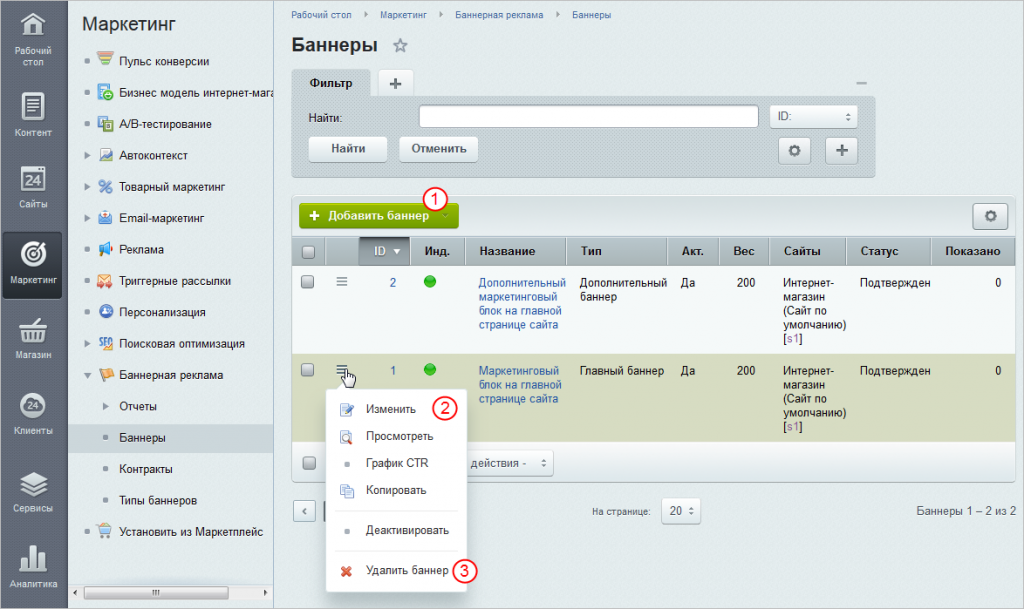Select the checkbox for banner ID 2
Image resolution: width=1024 pixels, height=609 pixels.
(x=309, y=283)
